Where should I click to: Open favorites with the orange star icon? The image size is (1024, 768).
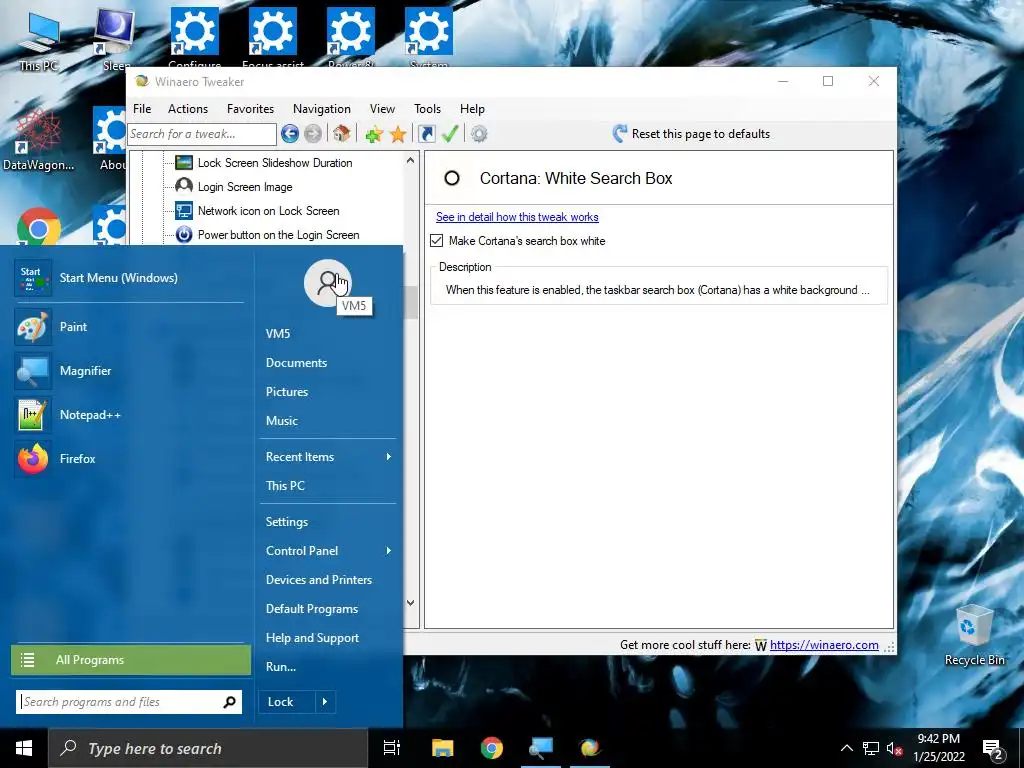pos(398,134)
